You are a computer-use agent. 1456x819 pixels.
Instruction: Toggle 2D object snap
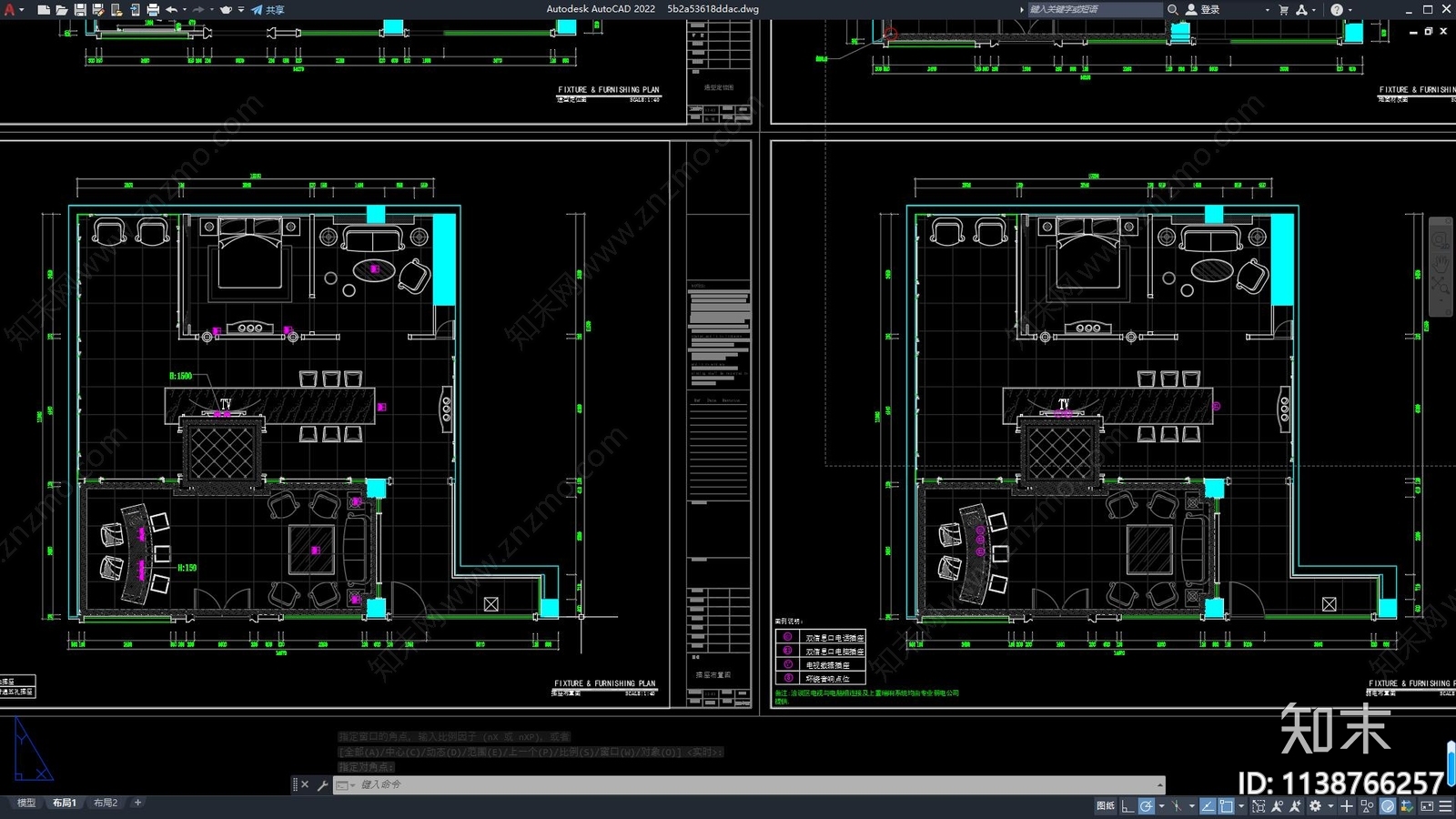[1226, 805]
